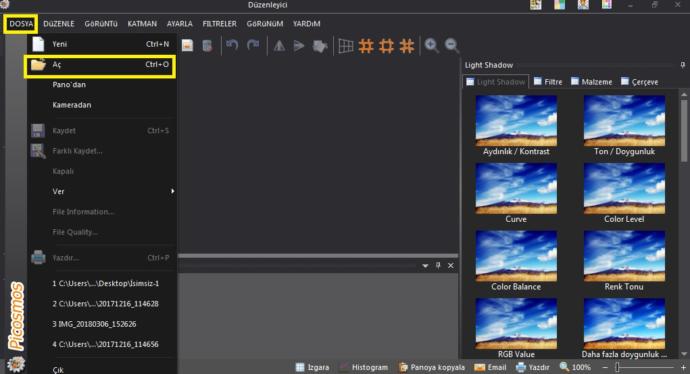Select Pano'dan in the file menu

(102, 85)
